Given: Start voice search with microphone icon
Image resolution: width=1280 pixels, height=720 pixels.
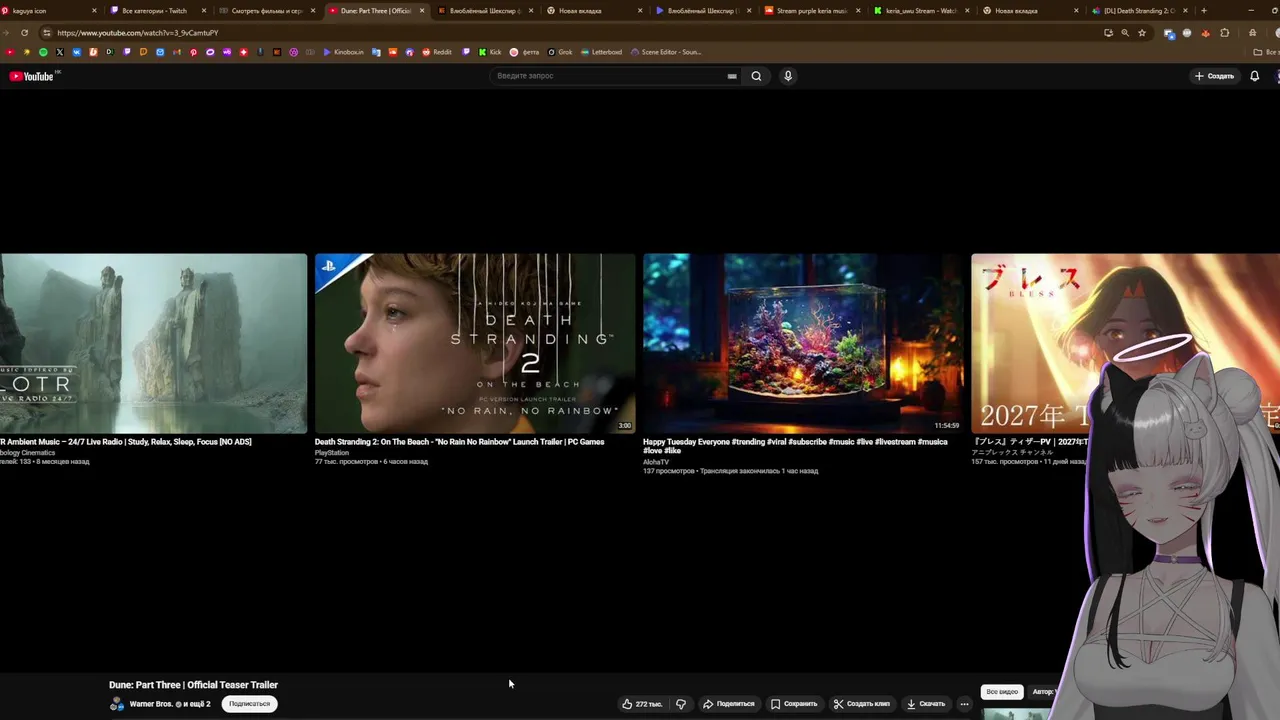Looking at the screenshot, I should pyautogui.click(x=788, y=76).
